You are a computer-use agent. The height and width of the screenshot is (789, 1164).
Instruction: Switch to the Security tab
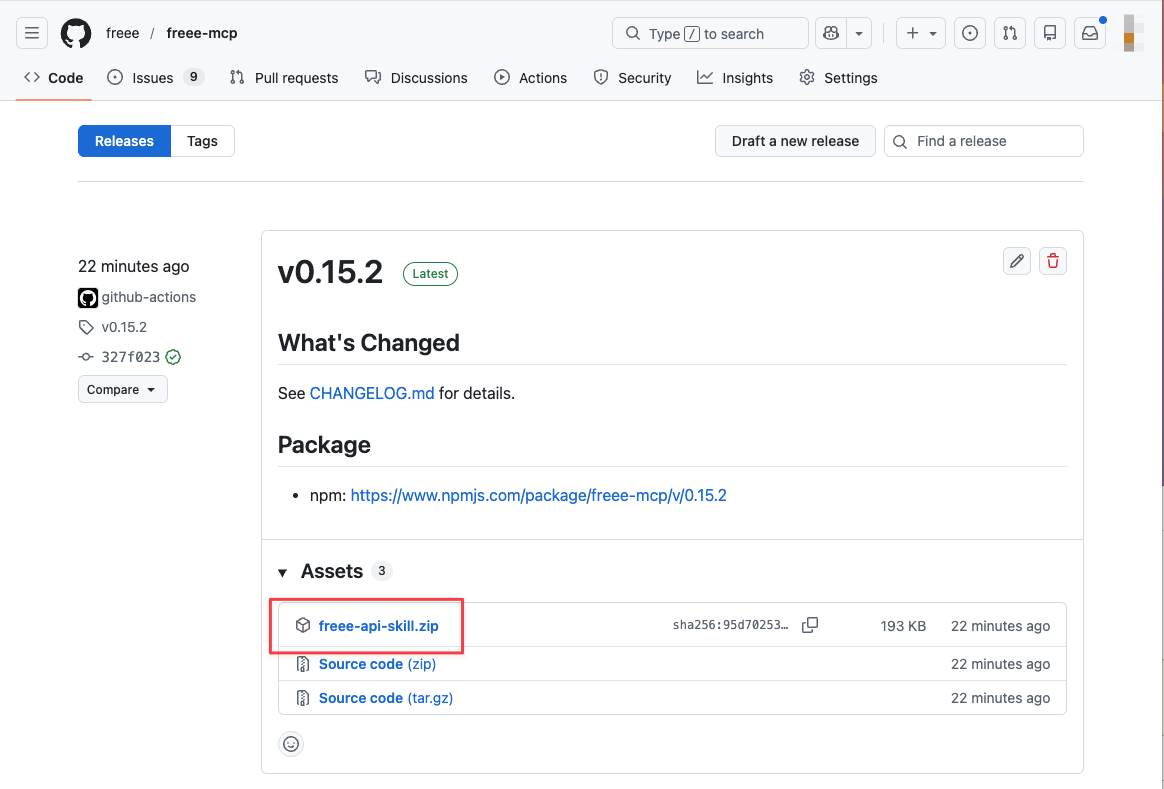click(x=632, y=78)
